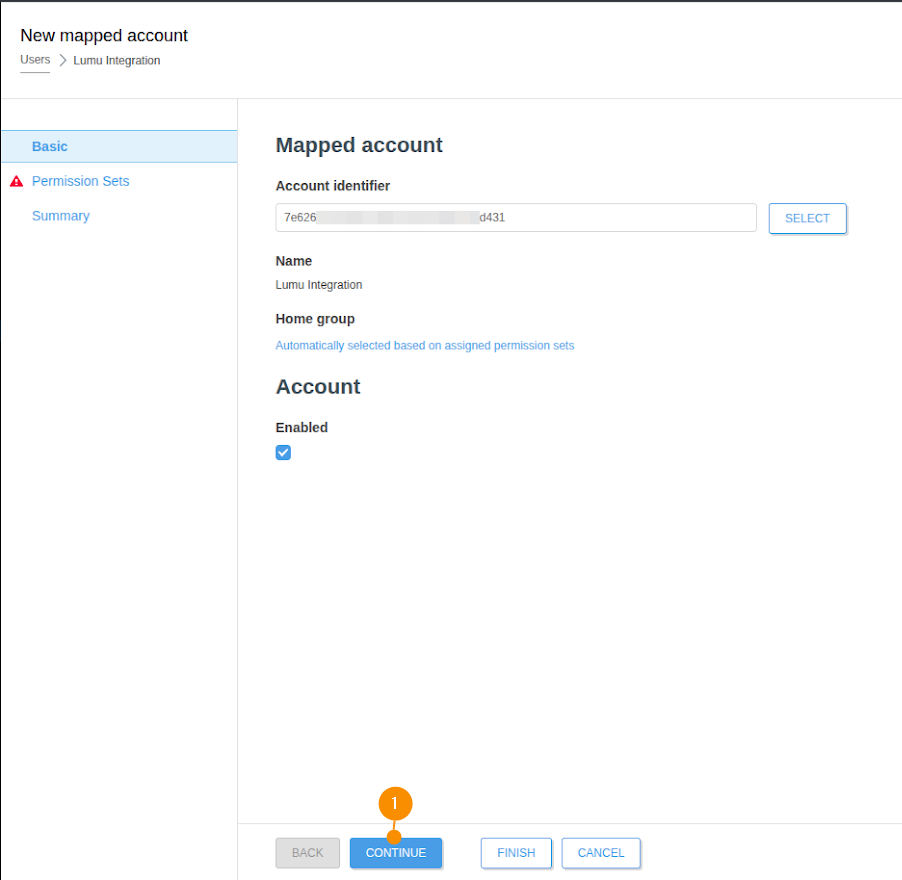
Task: Open the Basic section tab
Action: pos(50,146)
